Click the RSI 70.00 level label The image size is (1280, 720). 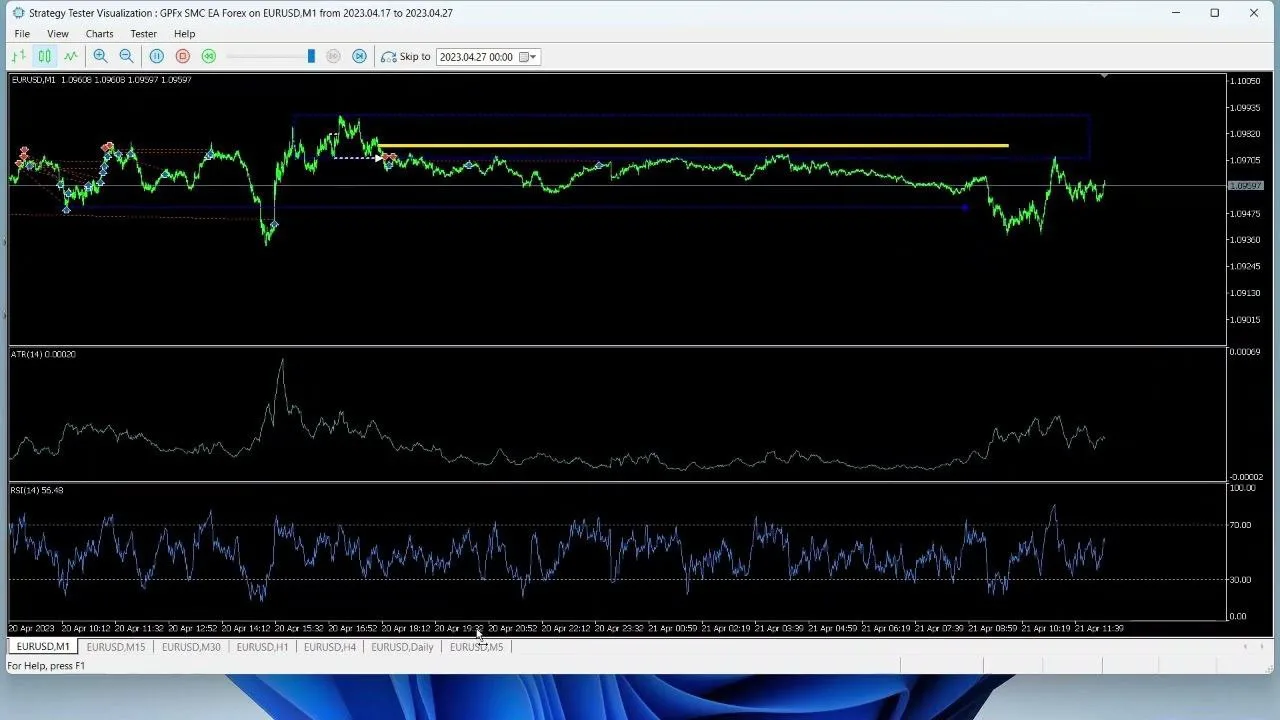pos(1240,525)
